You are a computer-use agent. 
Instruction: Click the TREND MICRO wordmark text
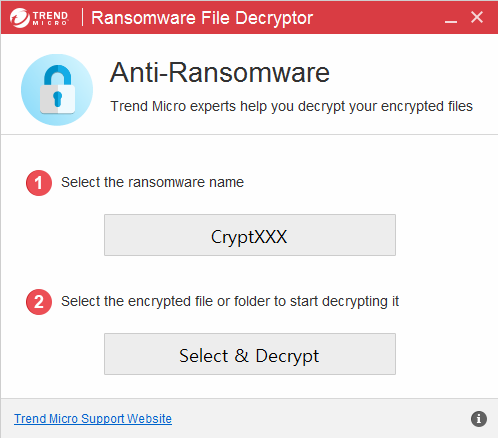[x=50, y=18]
